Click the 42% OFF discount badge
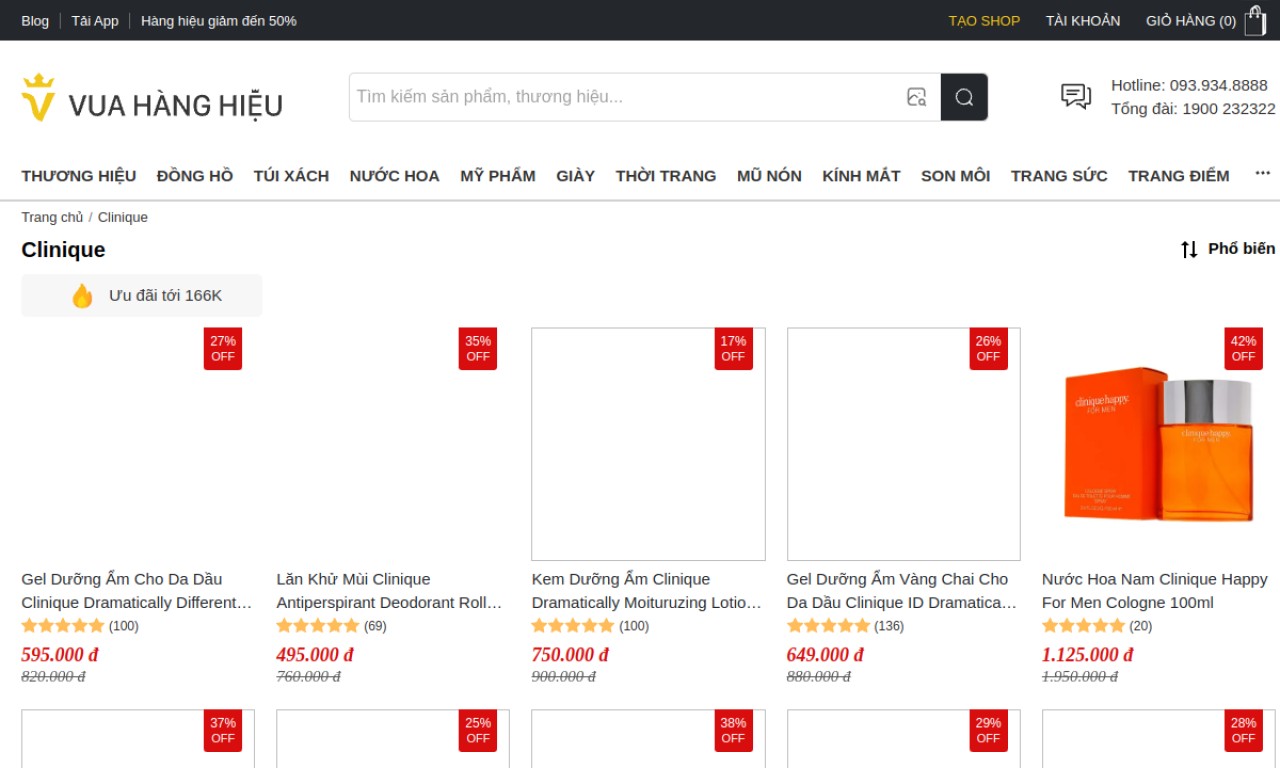Image resolution: width=1280 pixels, height=768 pixels. click(x=1243, y=349)
